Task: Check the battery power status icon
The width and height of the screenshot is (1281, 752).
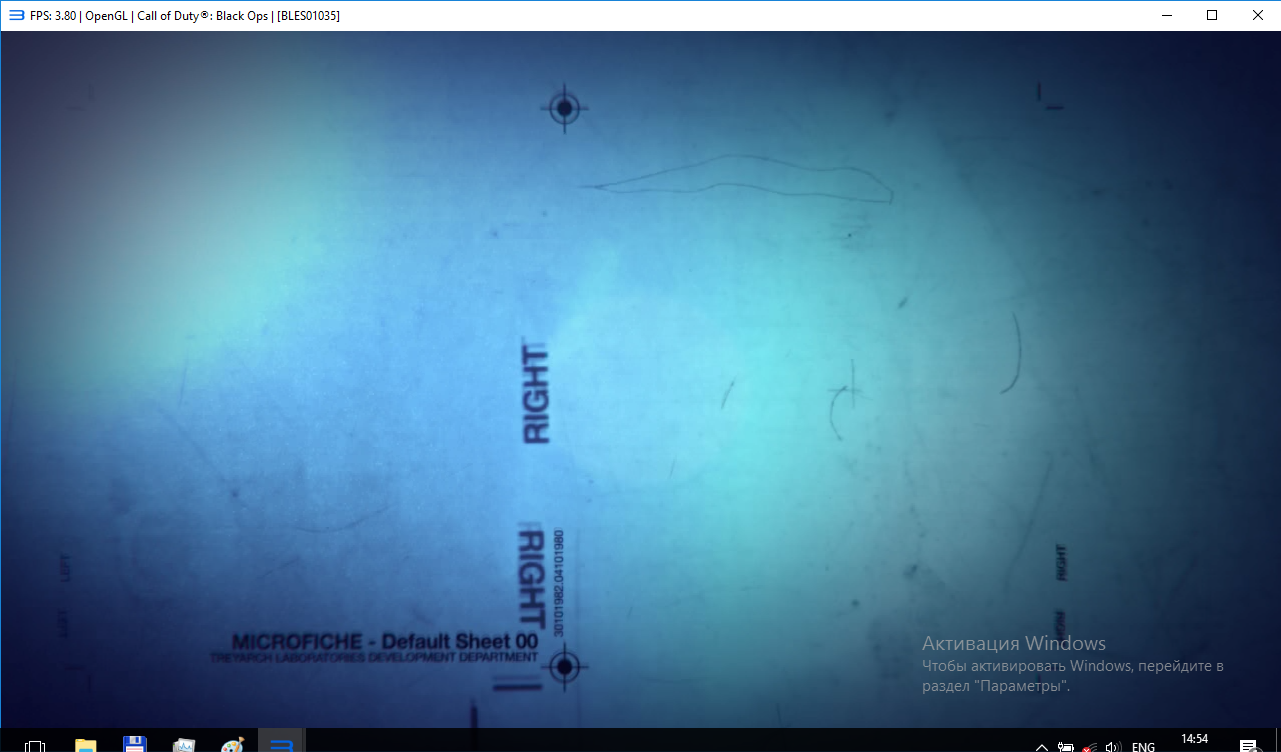Action: tap(1066, 746)
